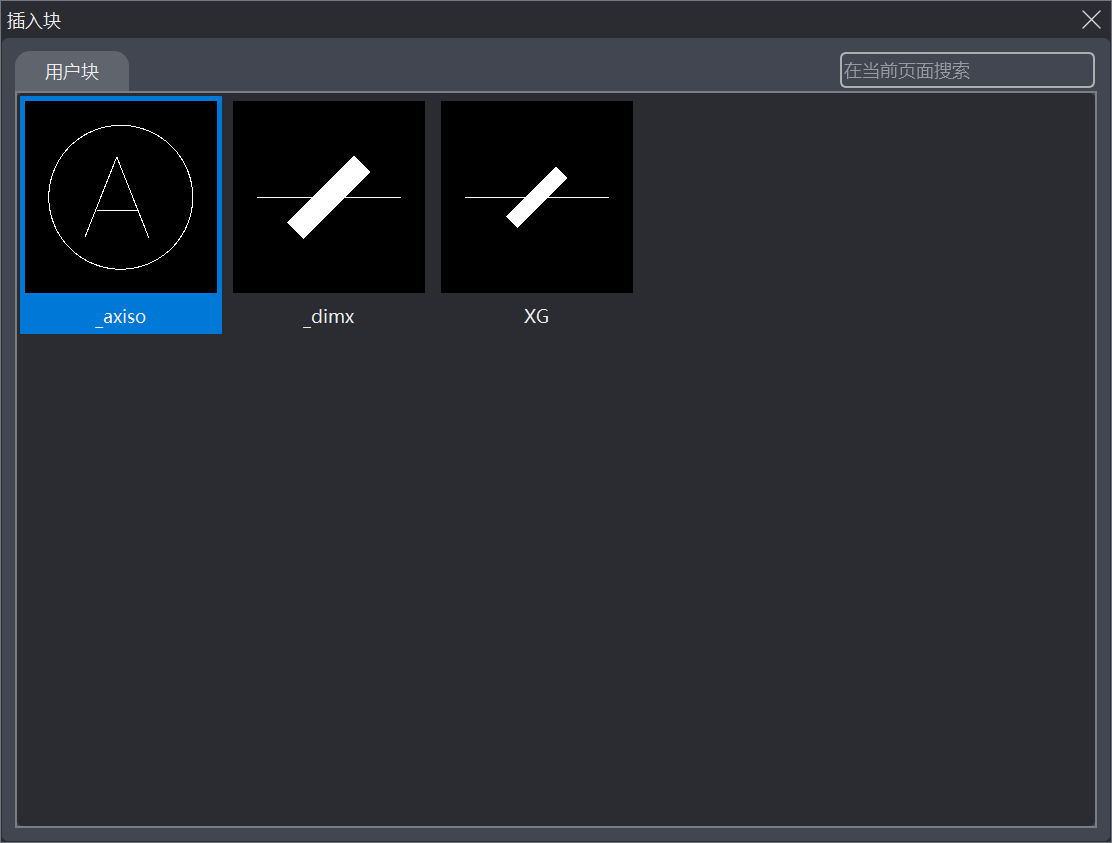Switch to the 用户块 tab
The image size is (1112, 843).
[x=72, y=72]
